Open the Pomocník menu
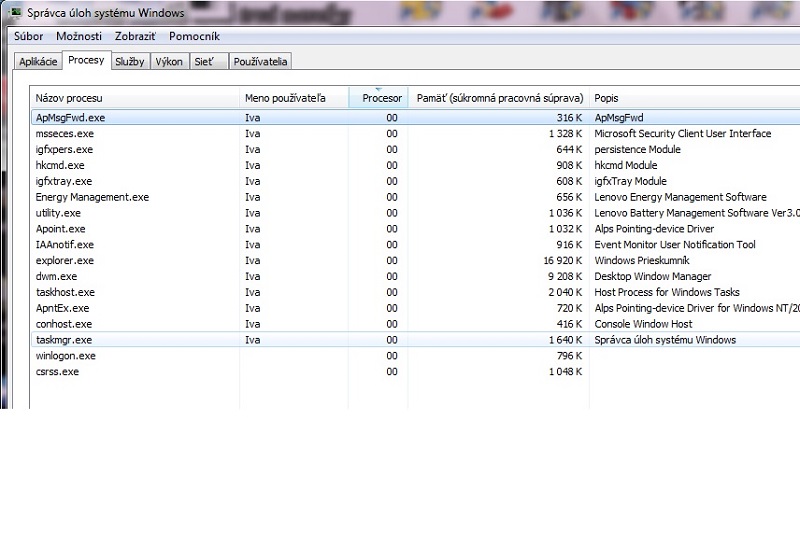Image resolution: width=800 pixels, height=560 pixels. click(194, 37)
